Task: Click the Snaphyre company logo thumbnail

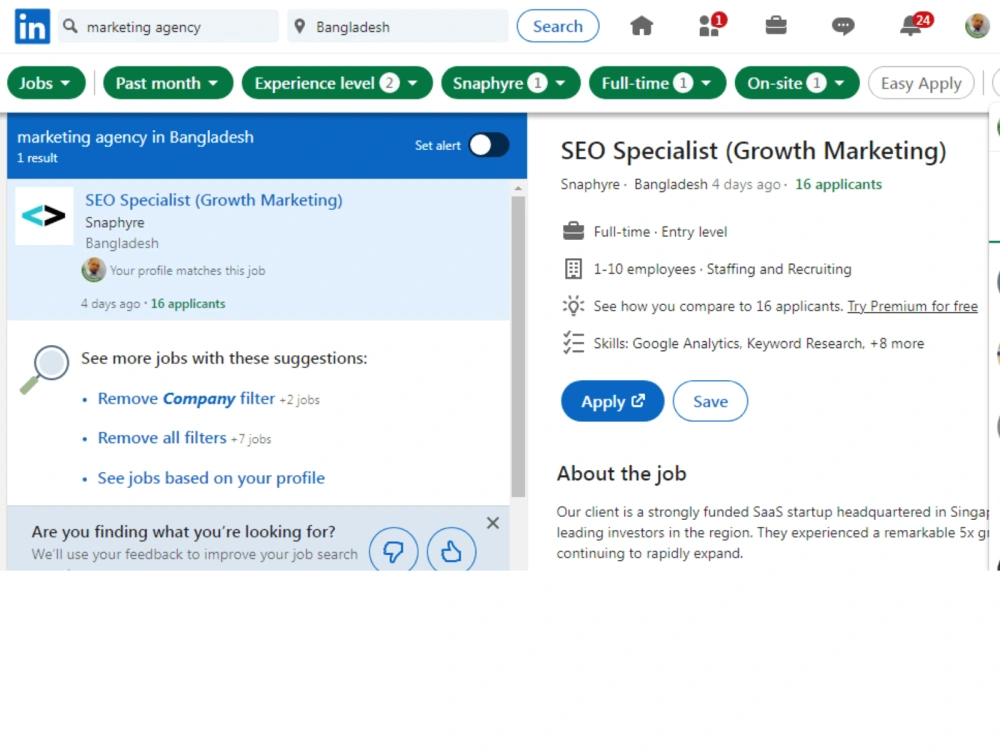Action: (x=44, y=216)
